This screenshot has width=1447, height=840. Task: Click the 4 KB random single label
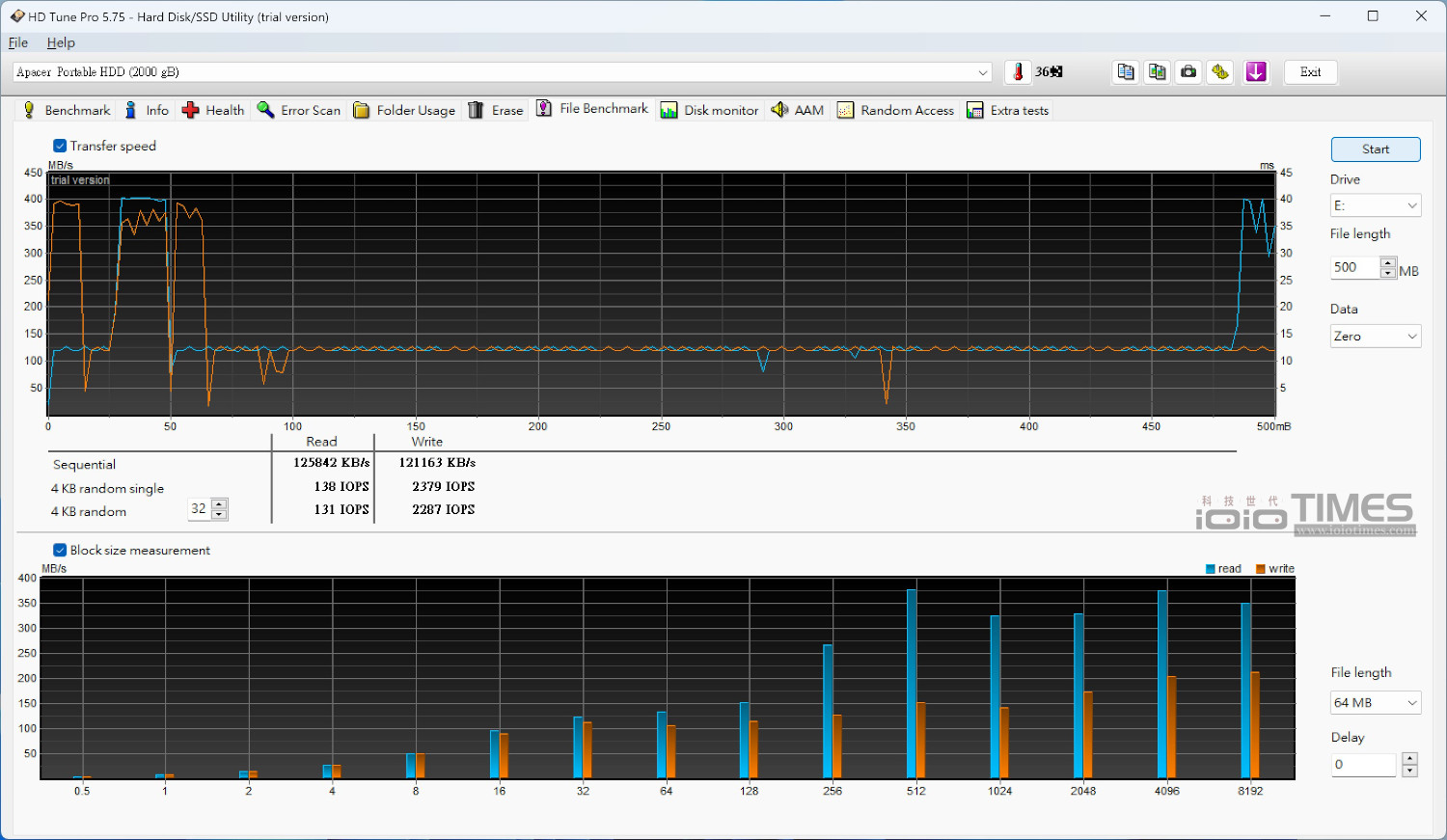click(x=107, y=489)
